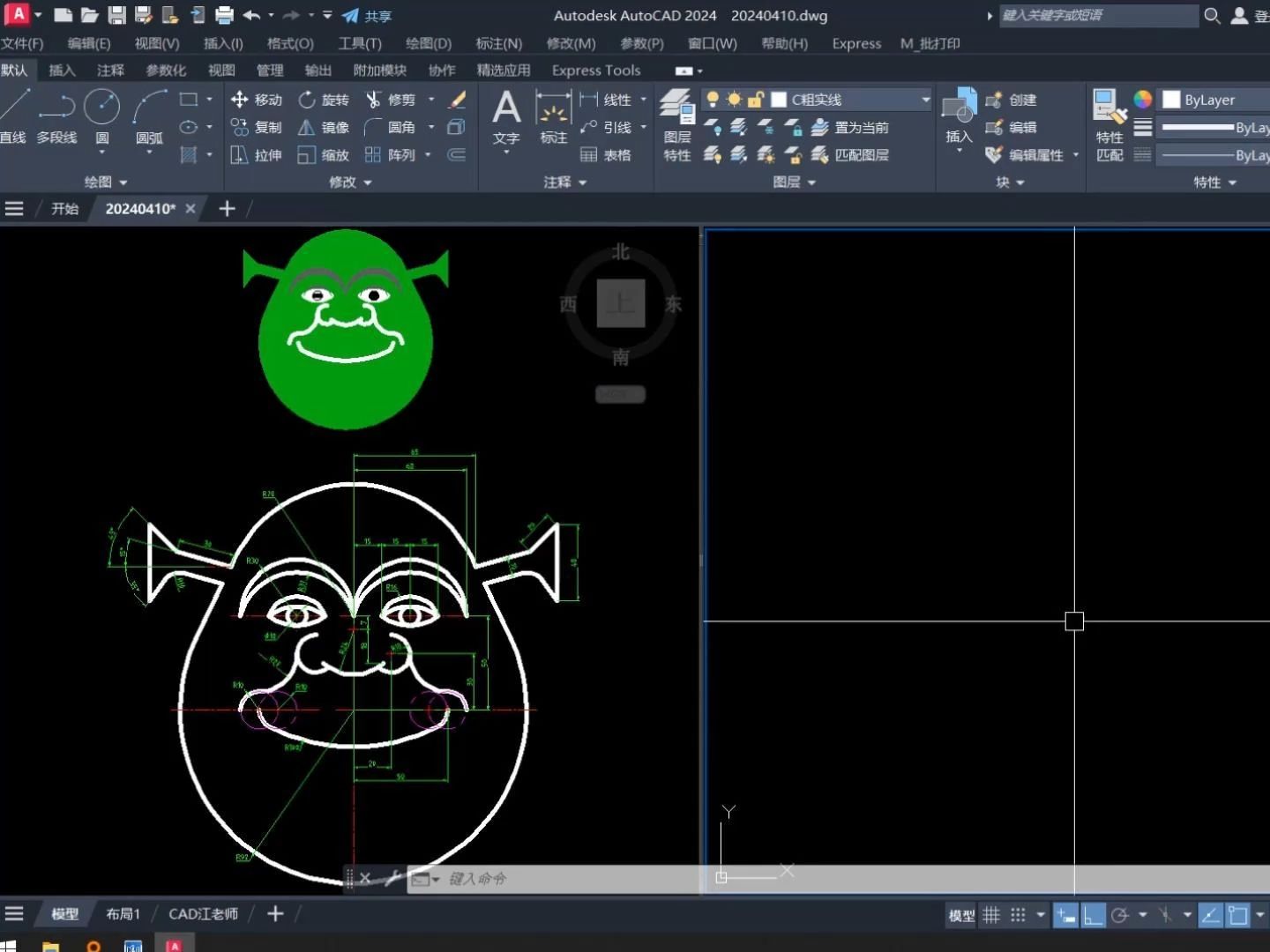This screenshot has height=952, width=1270.
Task: Open the 标注(N) menu
Action: pos(499,43)
